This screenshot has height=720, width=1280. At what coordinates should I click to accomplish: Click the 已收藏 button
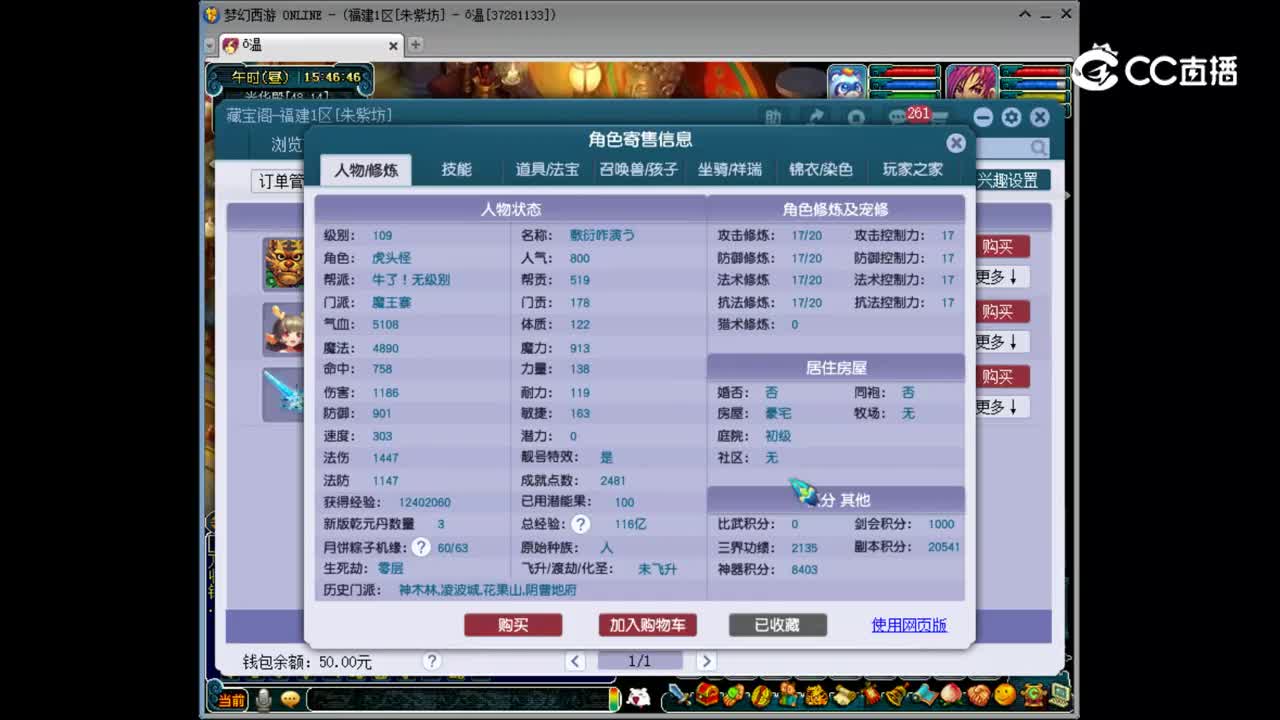click(778, 625)
